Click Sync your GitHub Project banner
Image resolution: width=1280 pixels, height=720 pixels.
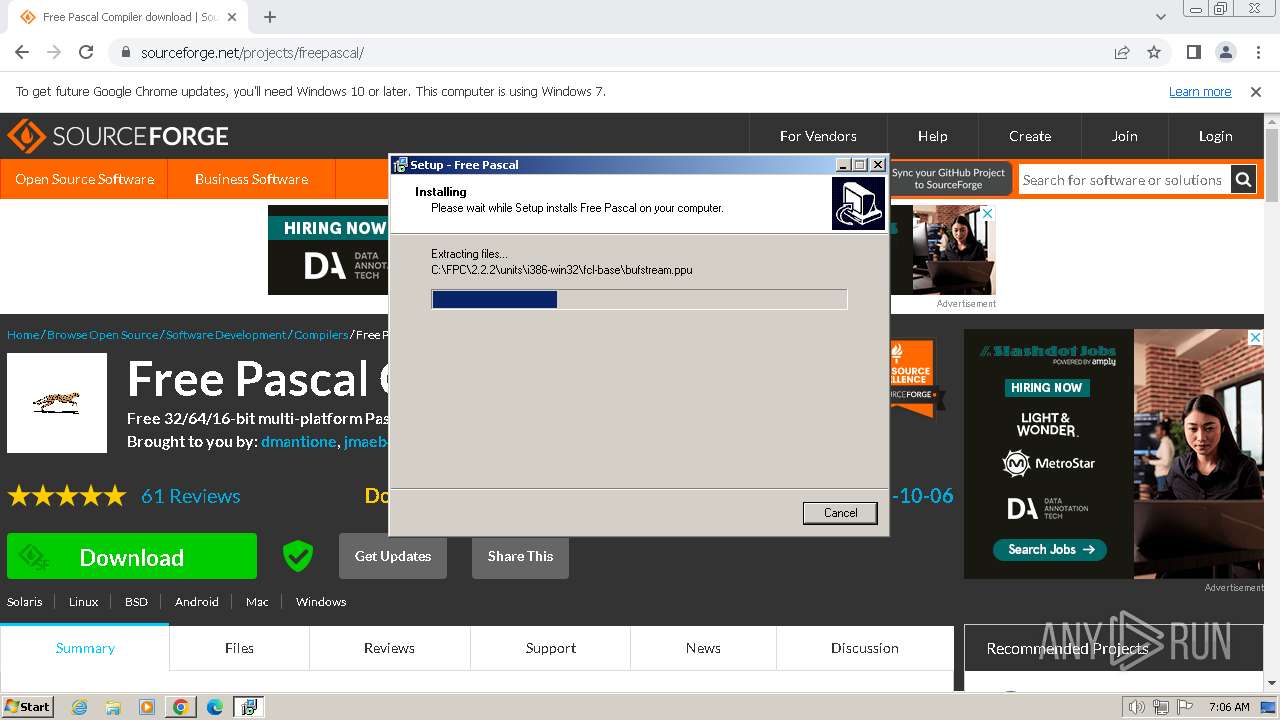tap(949, 179)
